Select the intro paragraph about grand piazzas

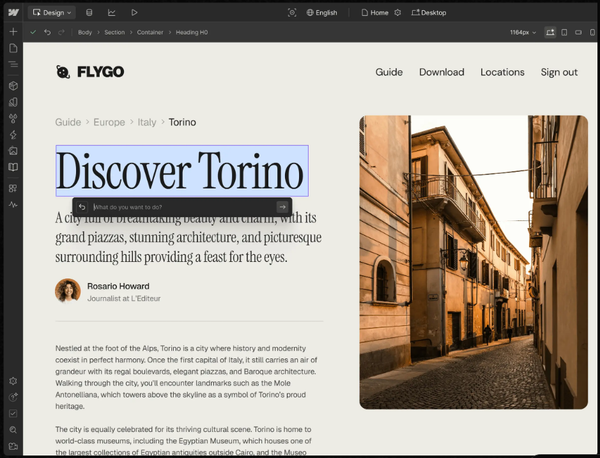point(189,237)
